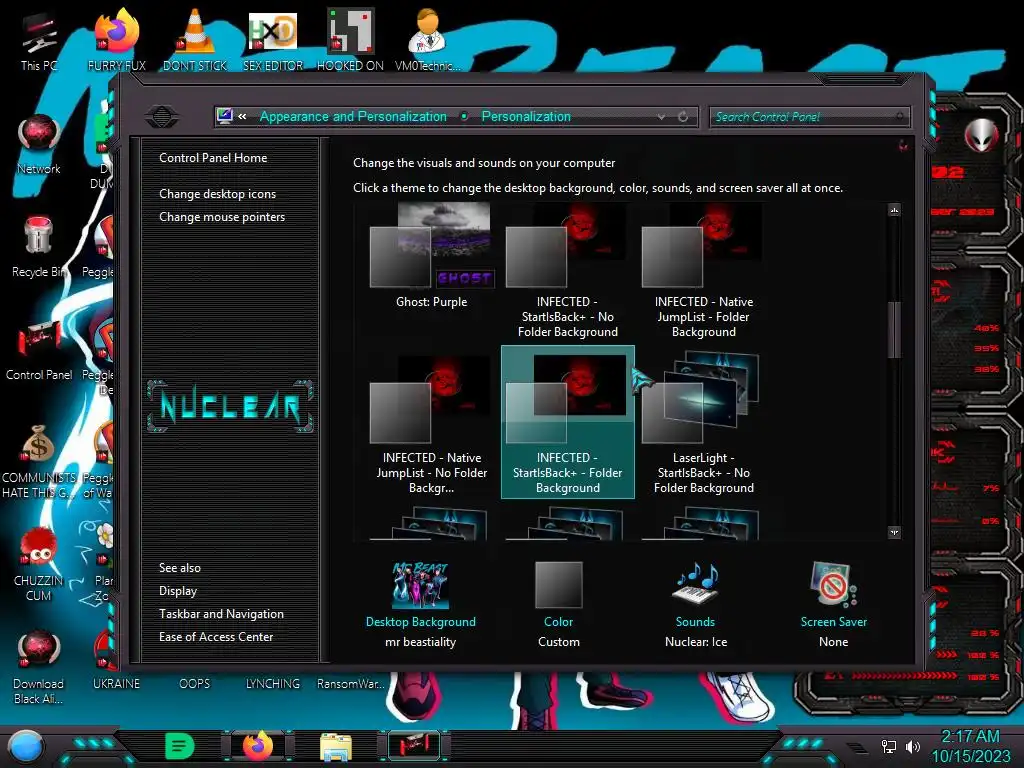The image size is (1024, 768).
Task: Open the HOOKED ON desktop shortcut
Action: 350,40
